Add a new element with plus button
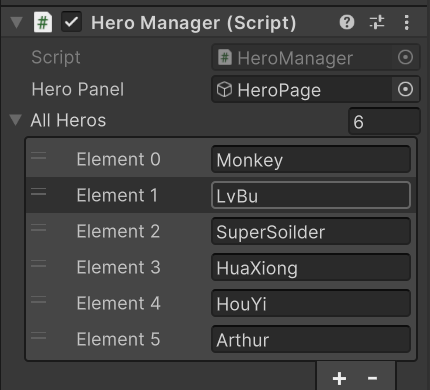Viewport: 430px width, 390px height. 339,378
